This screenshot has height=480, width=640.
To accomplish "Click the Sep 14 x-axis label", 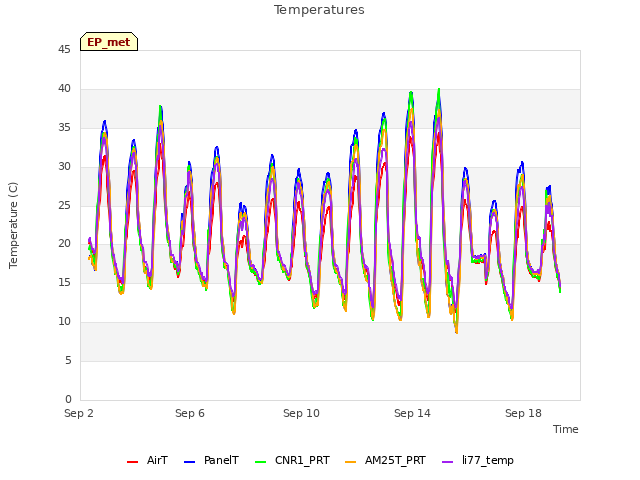I will 412,413.
